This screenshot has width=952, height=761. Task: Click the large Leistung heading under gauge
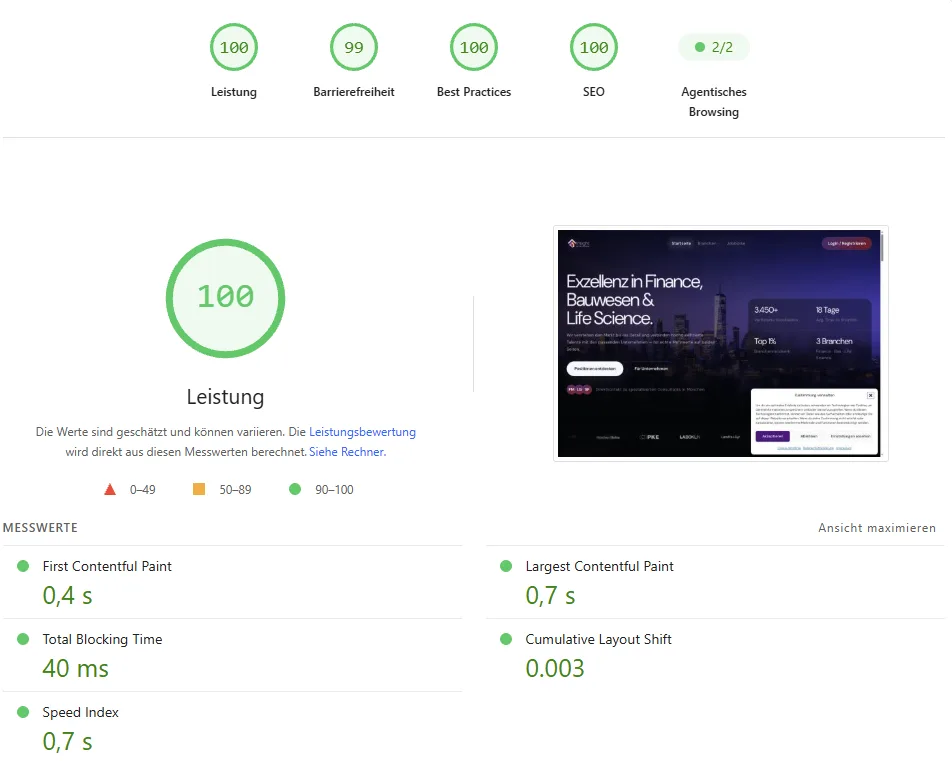(225, 397)
